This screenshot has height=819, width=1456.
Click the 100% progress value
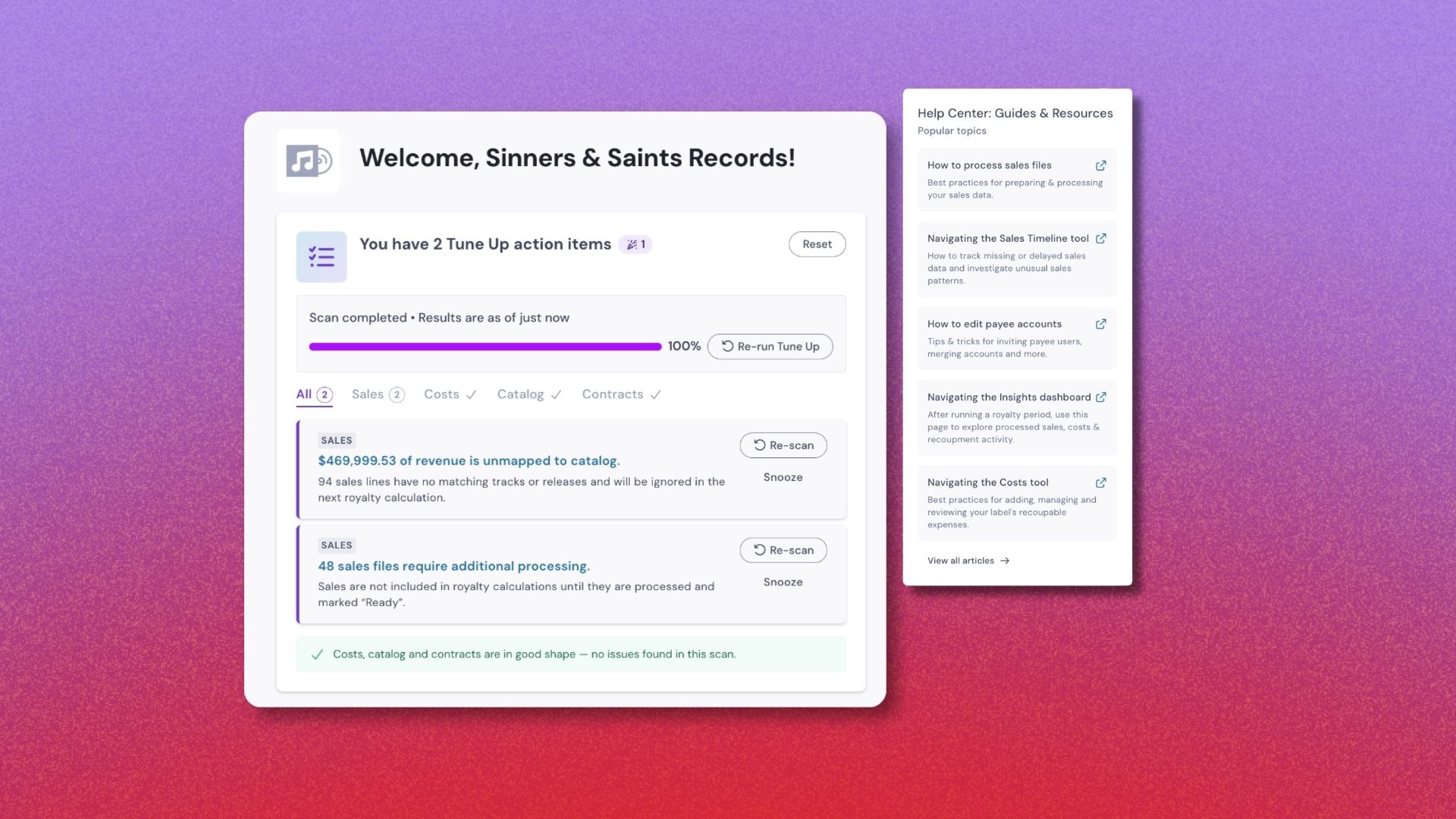[x=684, y=346]
